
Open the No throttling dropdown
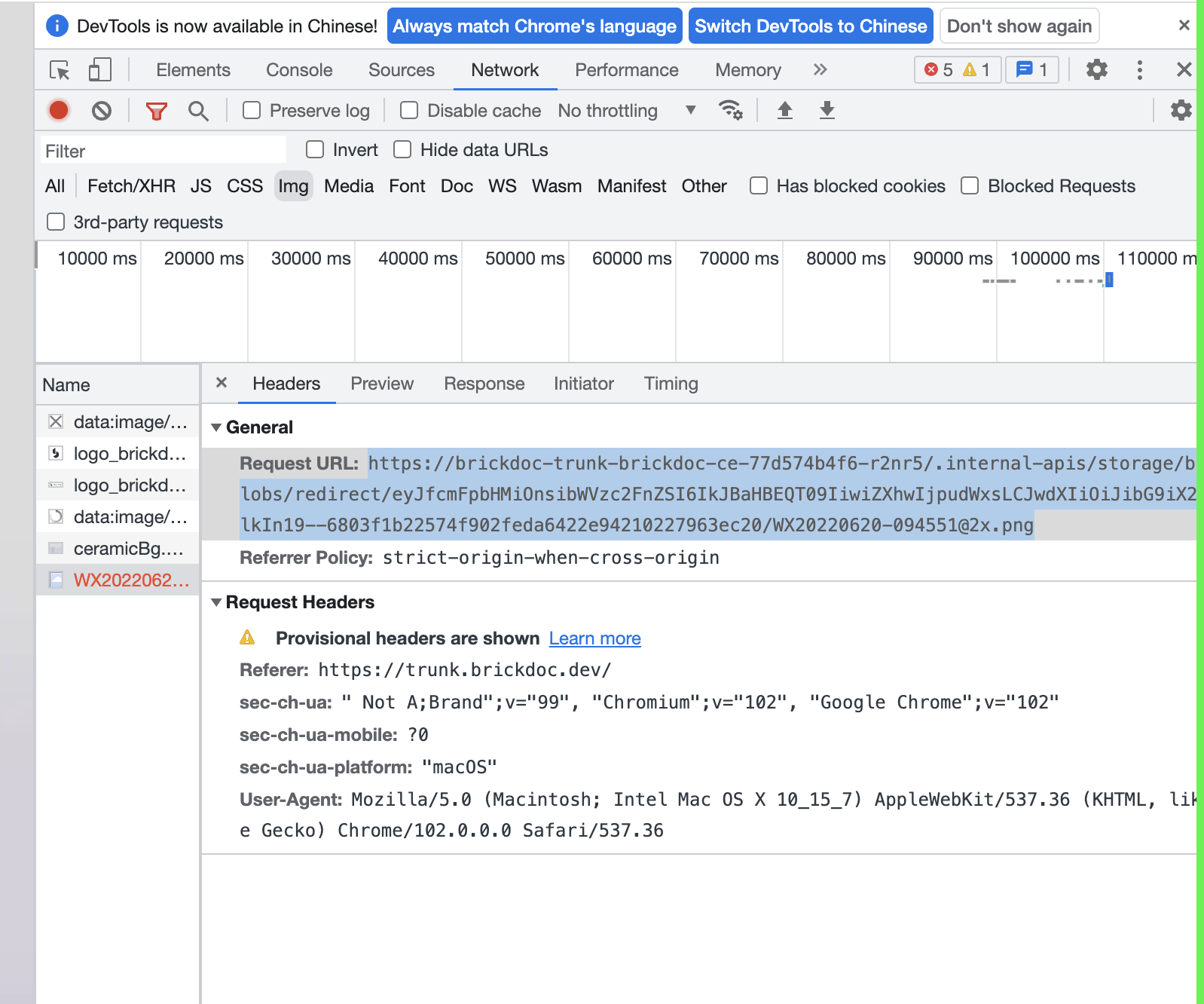(627, 111)
